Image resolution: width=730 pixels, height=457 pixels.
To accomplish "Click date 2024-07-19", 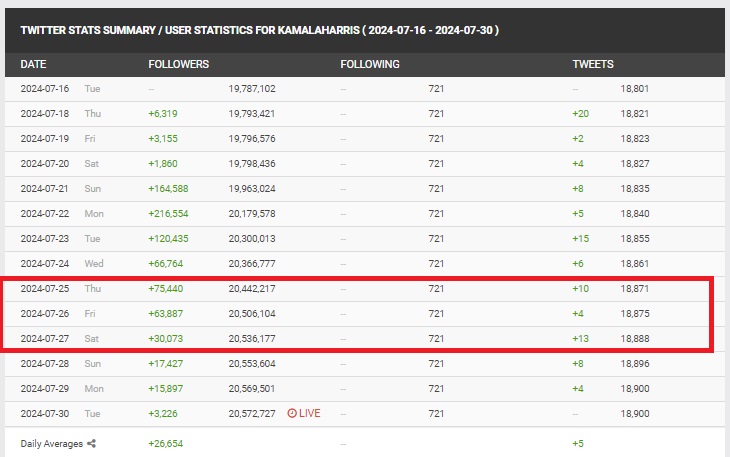I will pos(45,139).
